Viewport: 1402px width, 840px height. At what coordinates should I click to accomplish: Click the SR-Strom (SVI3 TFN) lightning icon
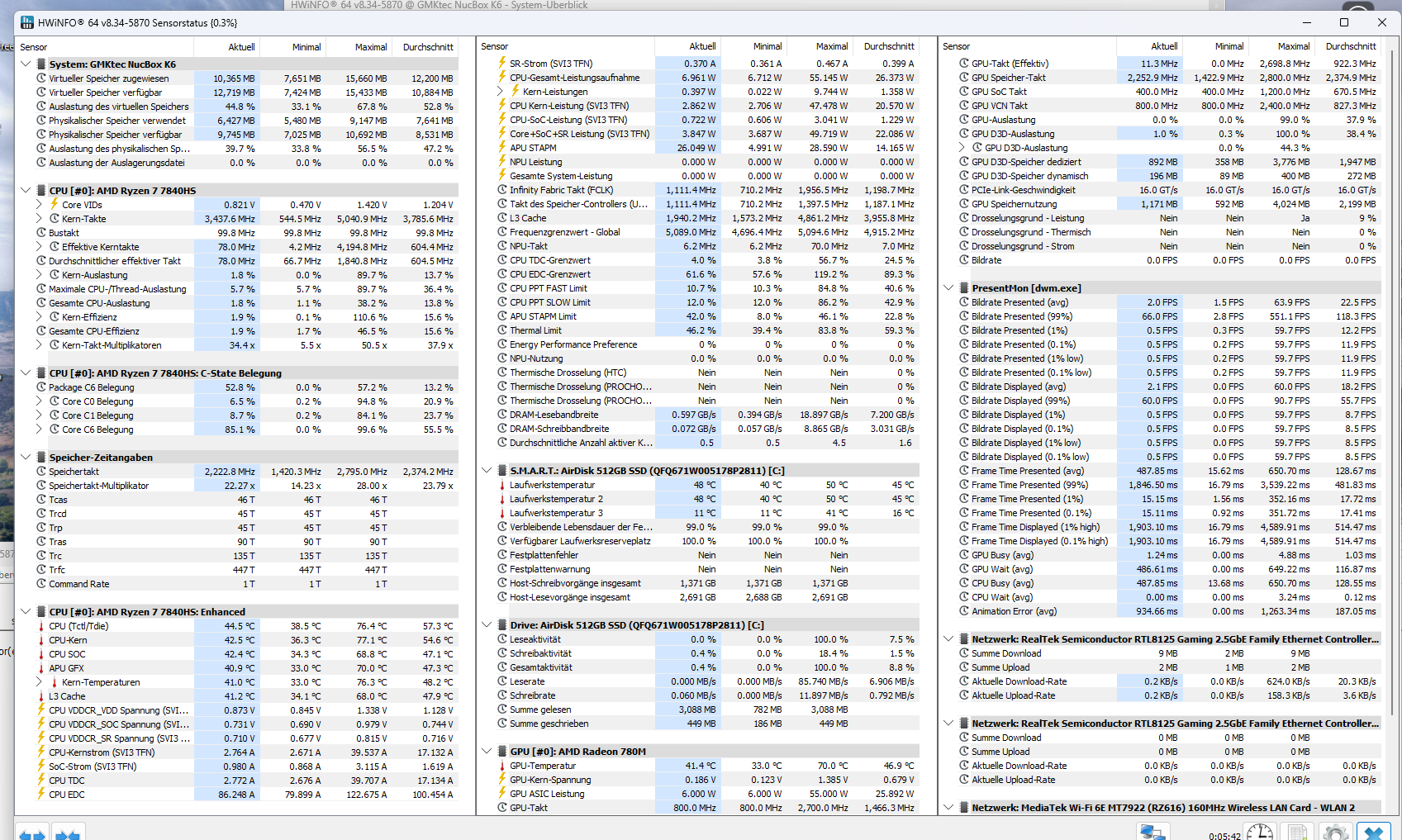coord(502,63)
